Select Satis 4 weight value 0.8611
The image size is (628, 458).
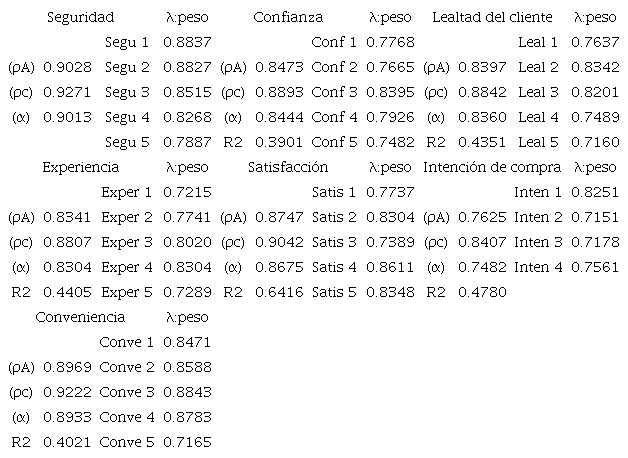point(391,267)
